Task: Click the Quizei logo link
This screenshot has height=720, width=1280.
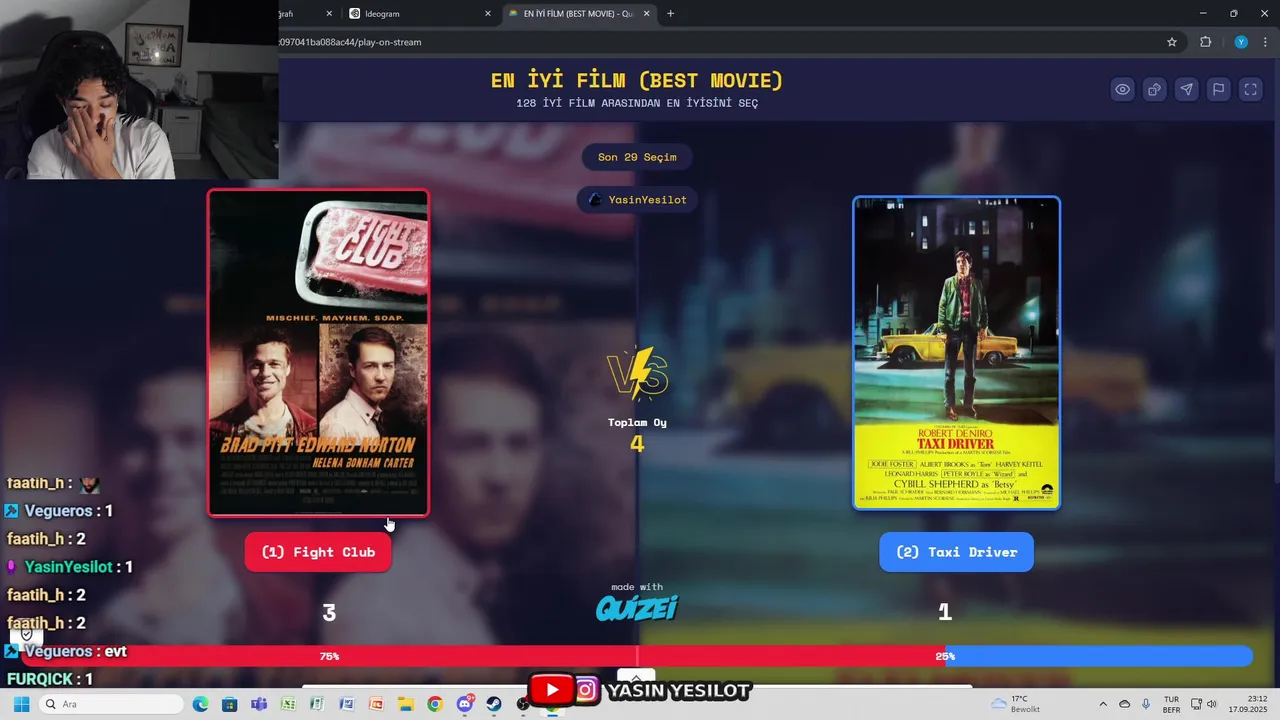Action: click(637, 607)
